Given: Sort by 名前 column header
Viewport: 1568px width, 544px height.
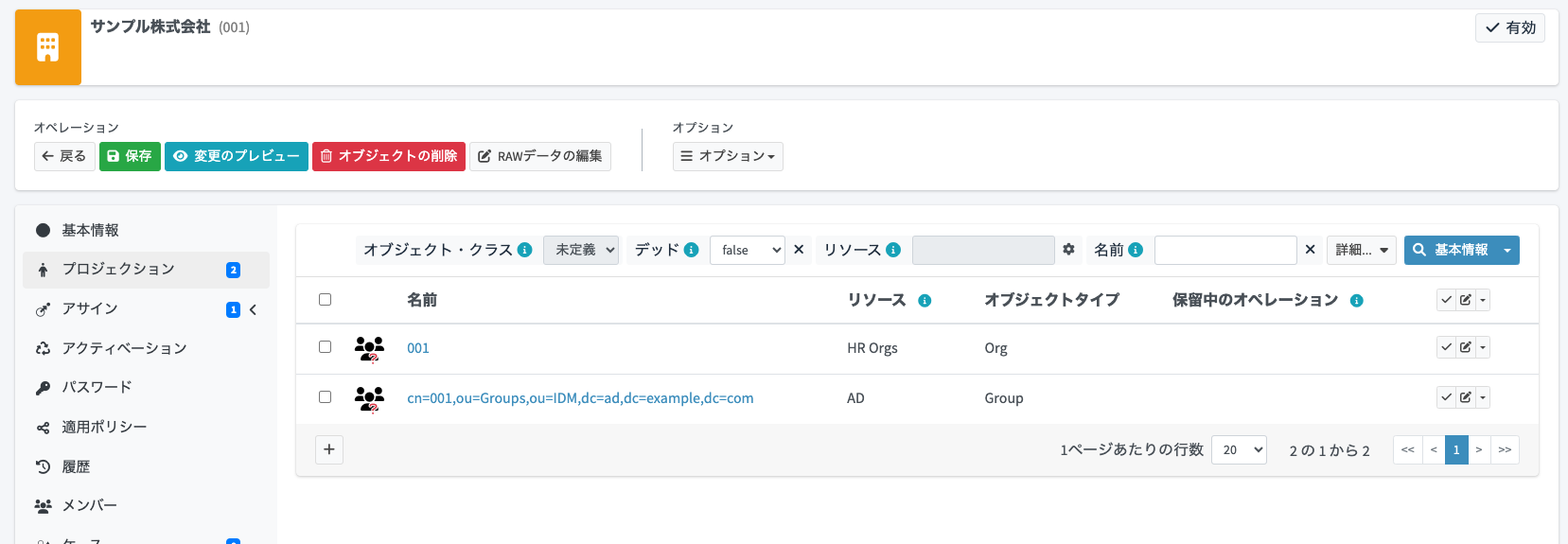Looking at the screenshot, I should (422, 300).
